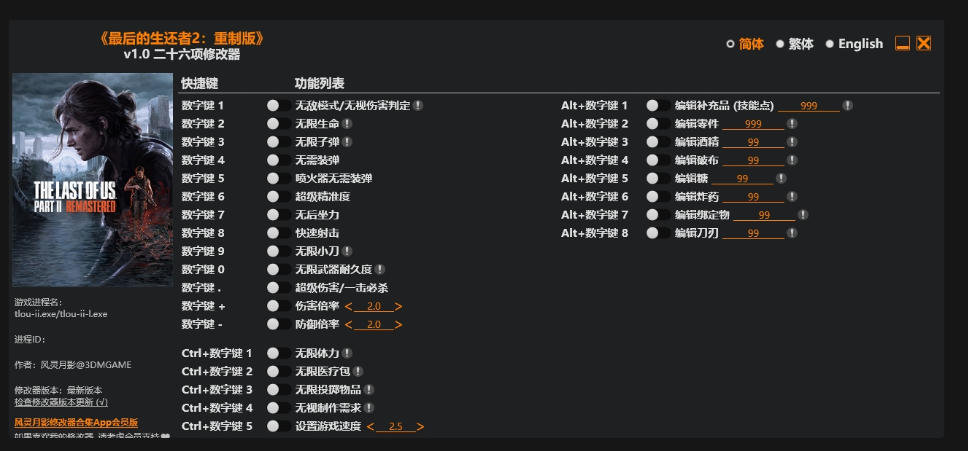Click the info icon beside 无敌模式/无视伤害判定
Screen dimensions: 968x451
click(418, 105)
